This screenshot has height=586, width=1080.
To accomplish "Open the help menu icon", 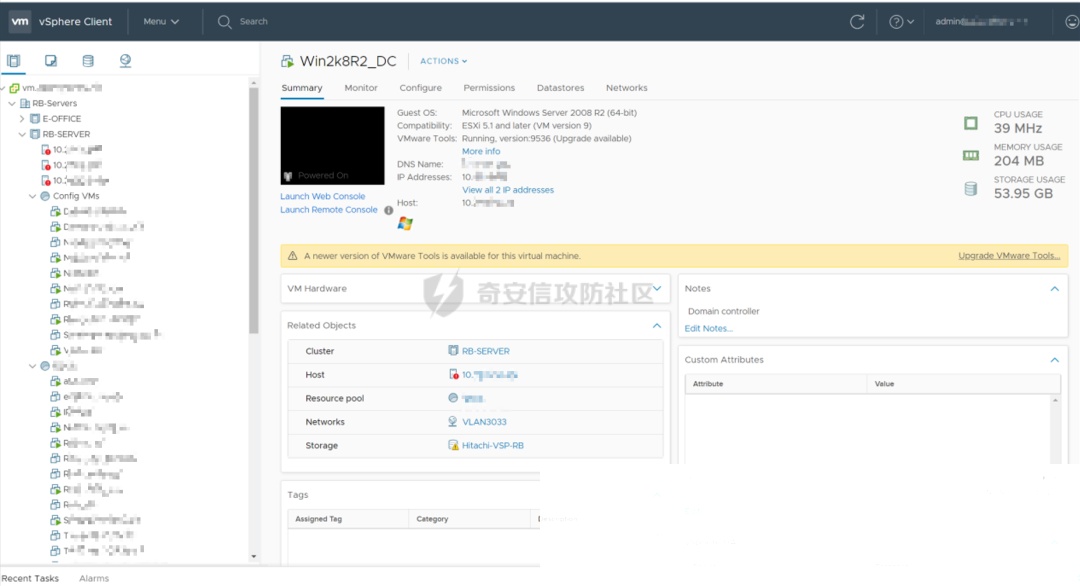I will pos(896,21).
